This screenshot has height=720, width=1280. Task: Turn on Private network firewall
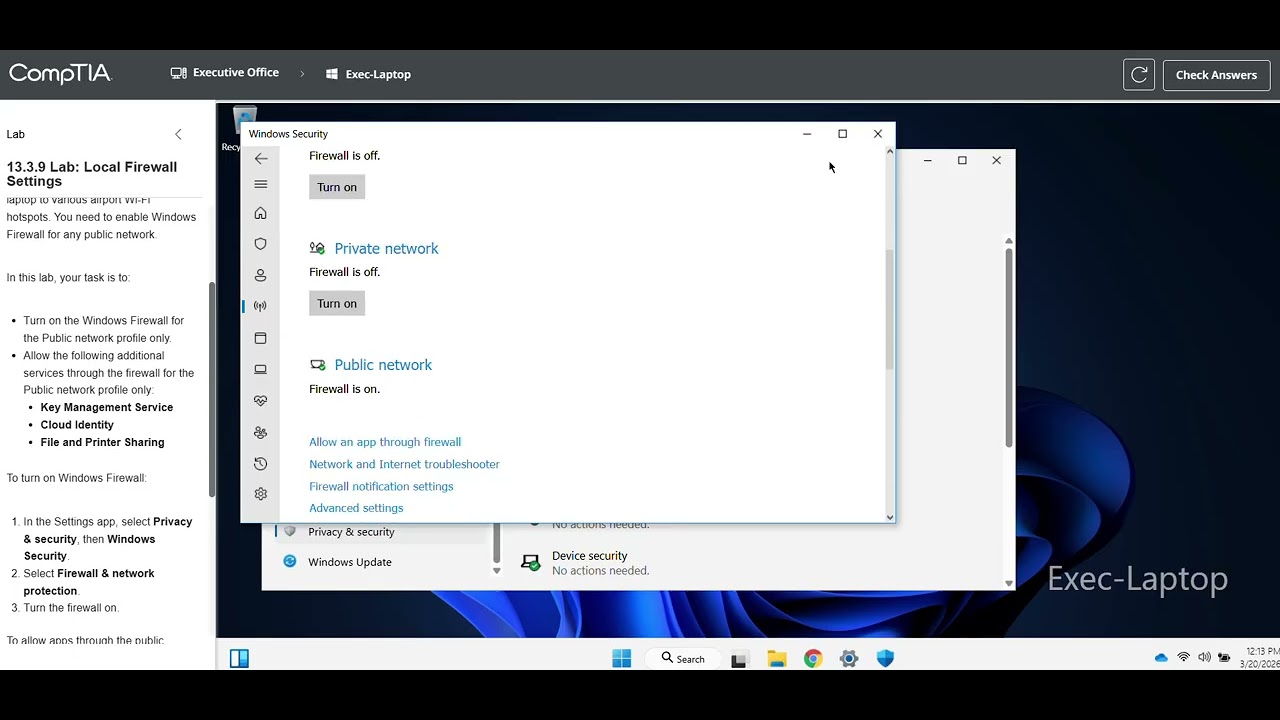[337, 304]
